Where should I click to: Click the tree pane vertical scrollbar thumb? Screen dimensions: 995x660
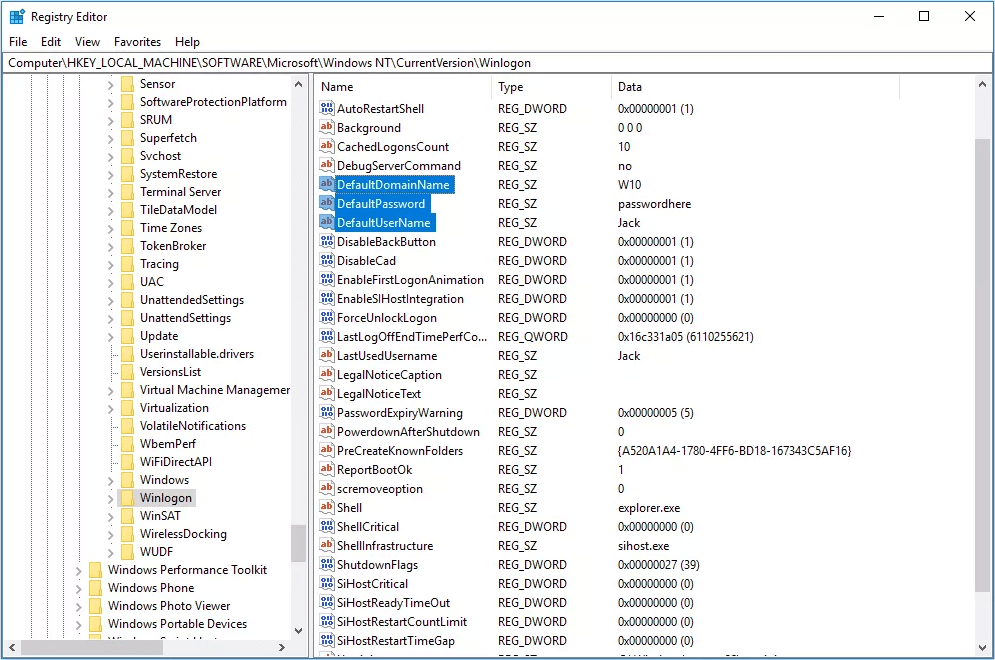coord(298,544)
